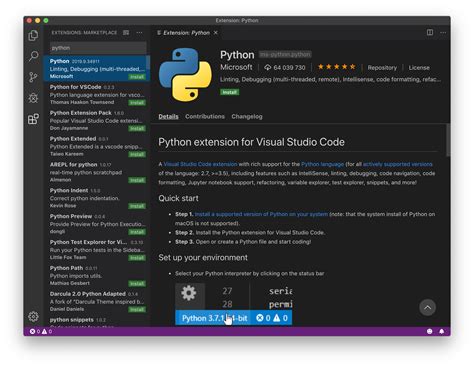The height and width of the screenshot is (367, 474).
Task: Close the Extension: Python tab
Action: [x=216, y=33]
